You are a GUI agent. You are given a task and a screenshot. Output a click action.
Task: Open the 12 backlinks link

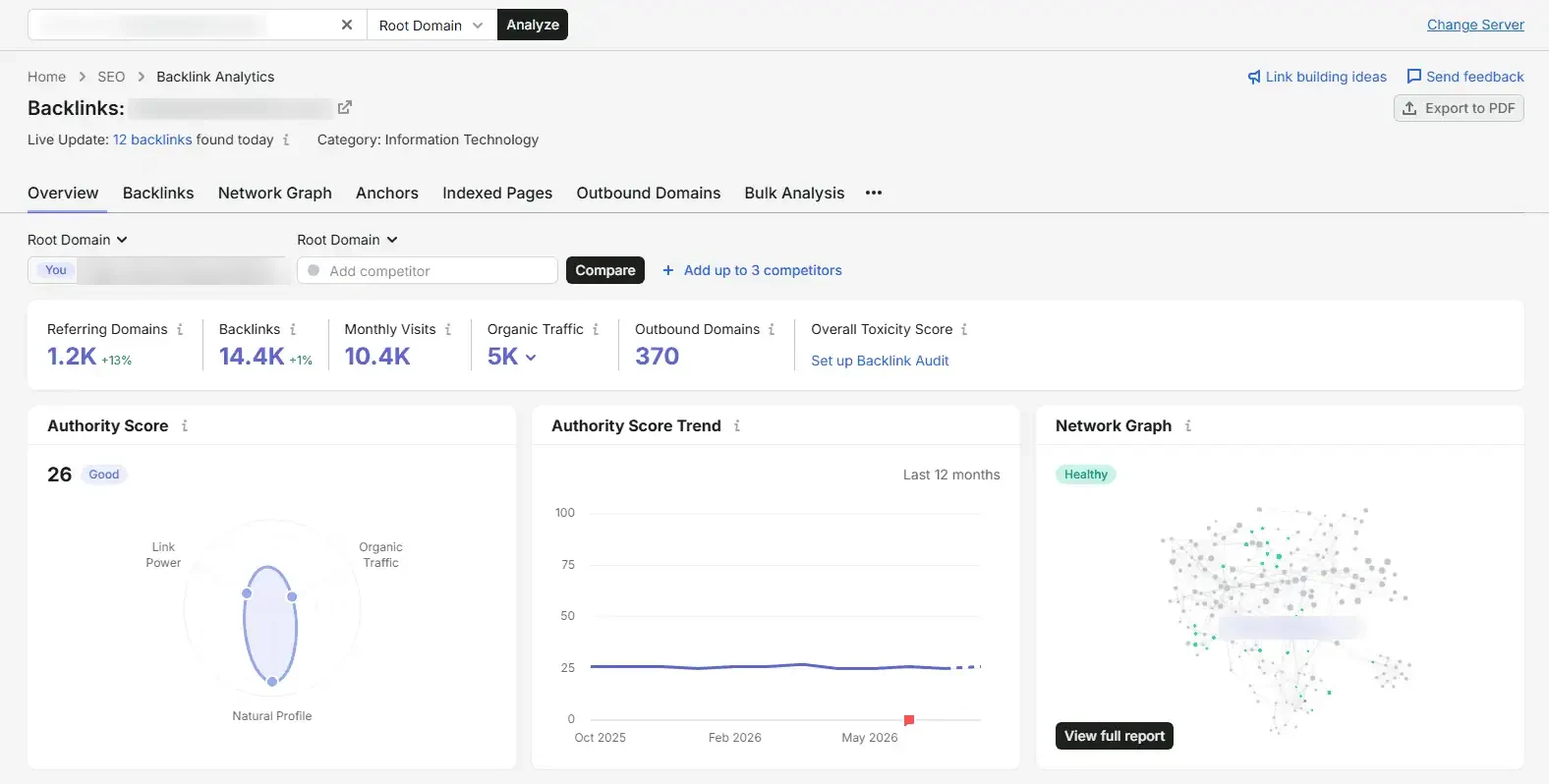click(x=152, y=140)
